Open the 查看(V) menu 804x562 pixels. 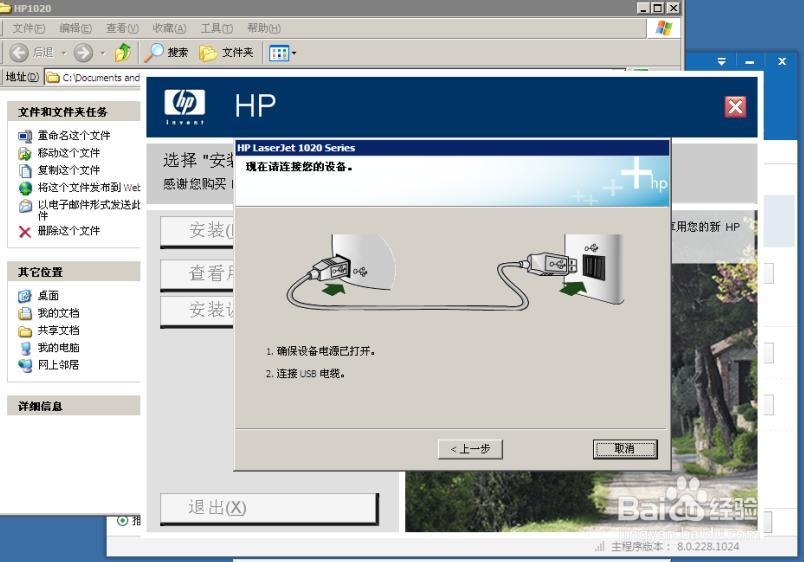[x=122, y=28]
